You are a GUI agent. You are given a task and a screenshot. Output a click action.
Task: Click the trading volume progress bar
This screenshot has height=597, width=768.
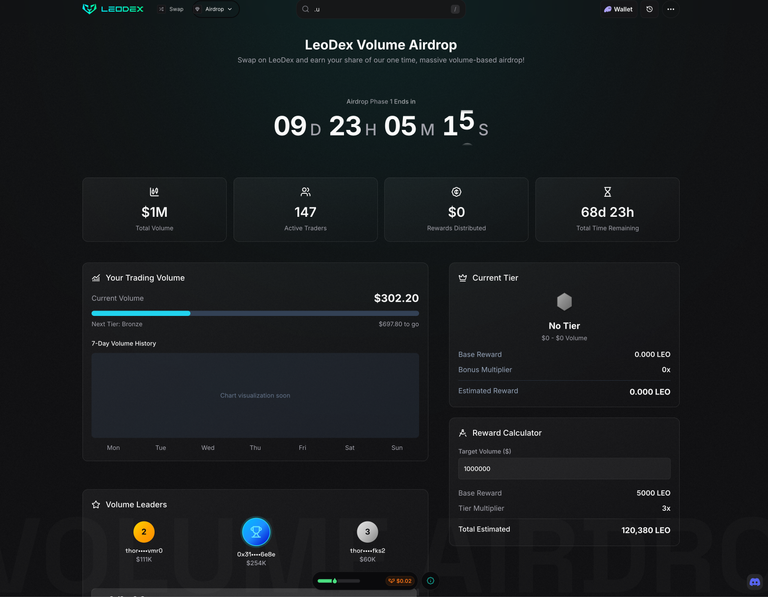coord(255,313)
